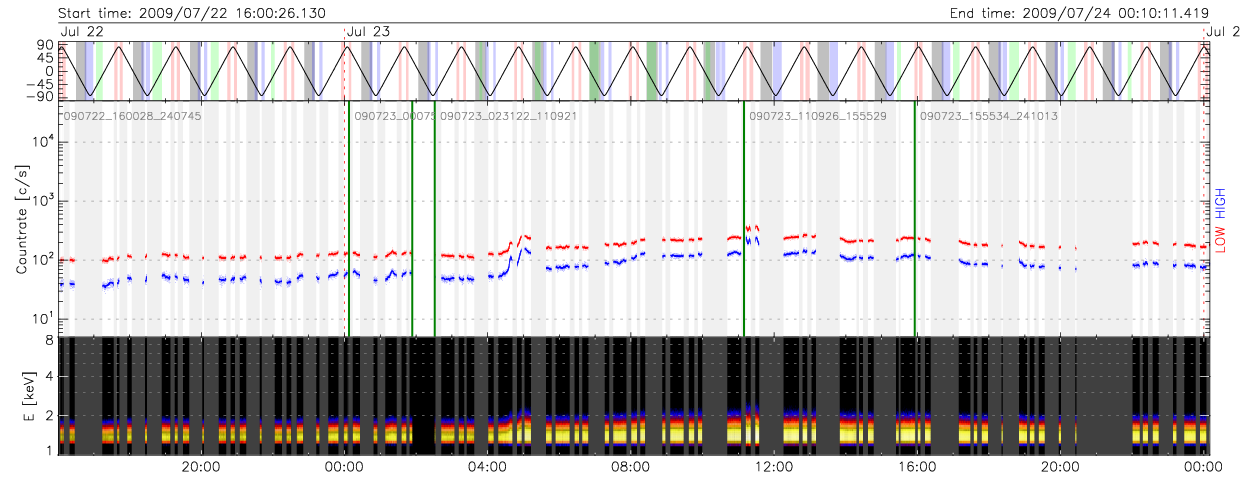Click the red LOW legend label
Viewport: 1240px width, 480px height.
click(1220, 238)
